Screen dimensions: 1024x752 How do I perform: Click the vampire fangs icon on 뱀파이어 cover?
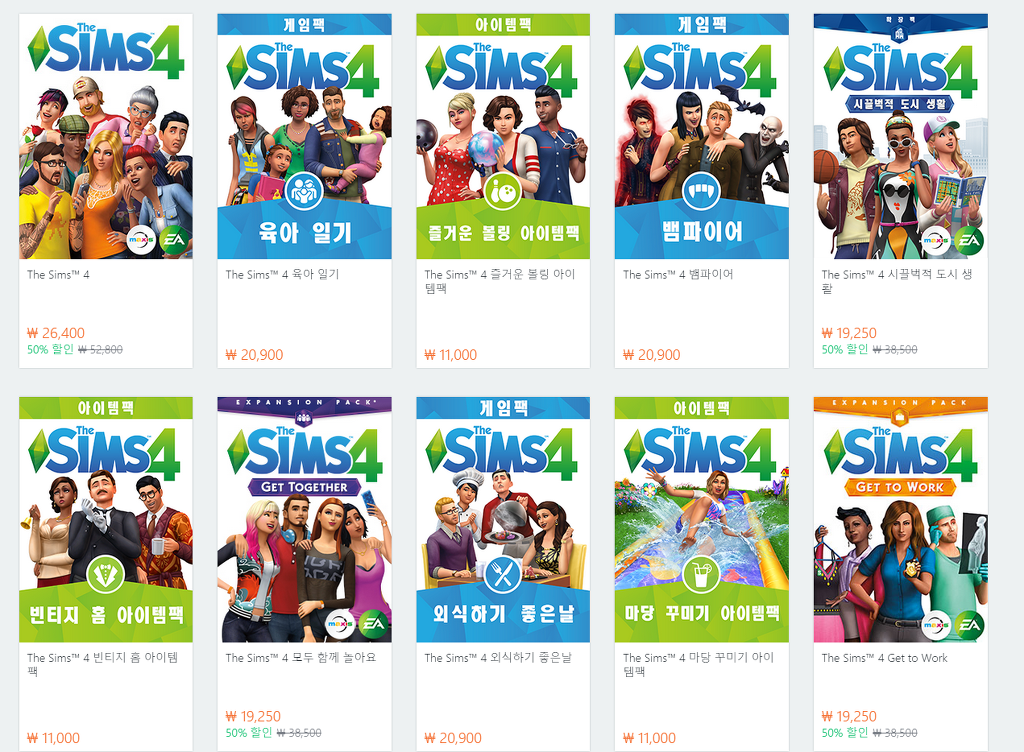pos(701,191)
